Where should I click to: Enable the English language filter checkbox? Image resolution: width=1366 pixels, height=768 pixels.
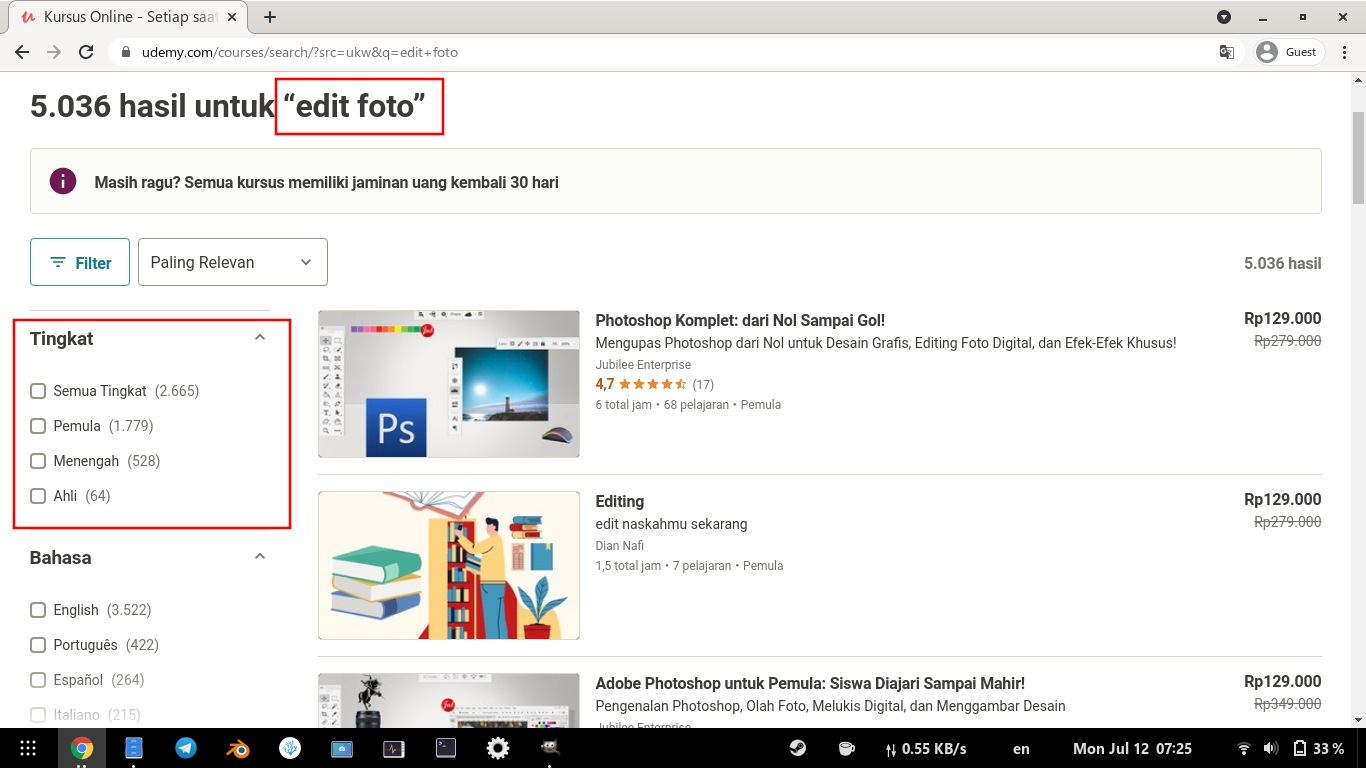[x=38, y=610]
